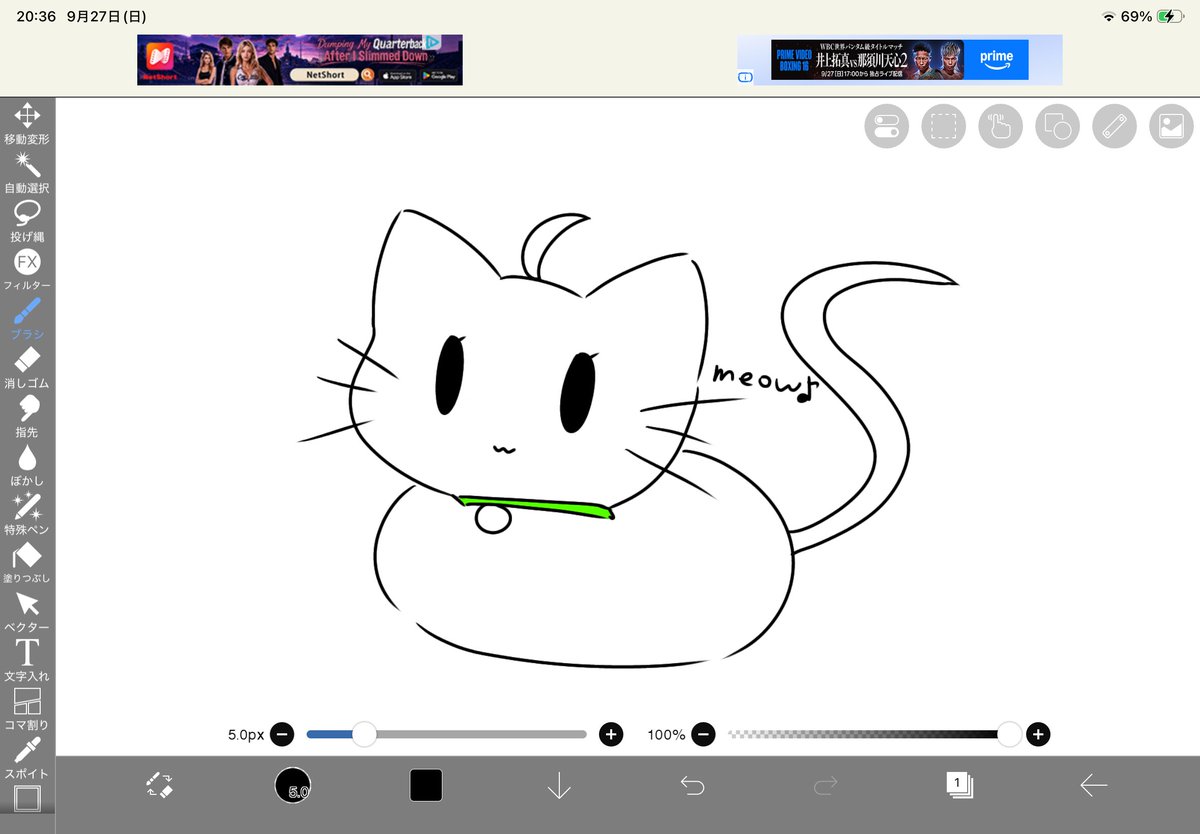Tap the down arrow to hide toolbar
Image resolution: width=1200 pixels, height=834 pixels.
(x=559, y=786)
